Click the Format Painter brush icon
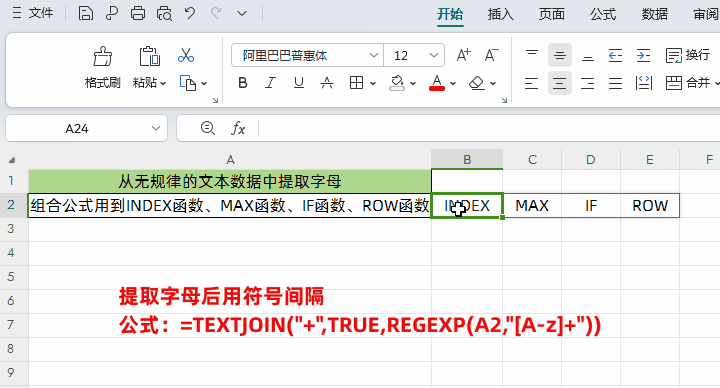Screen dimensions: 720x388 pos(102,56)
